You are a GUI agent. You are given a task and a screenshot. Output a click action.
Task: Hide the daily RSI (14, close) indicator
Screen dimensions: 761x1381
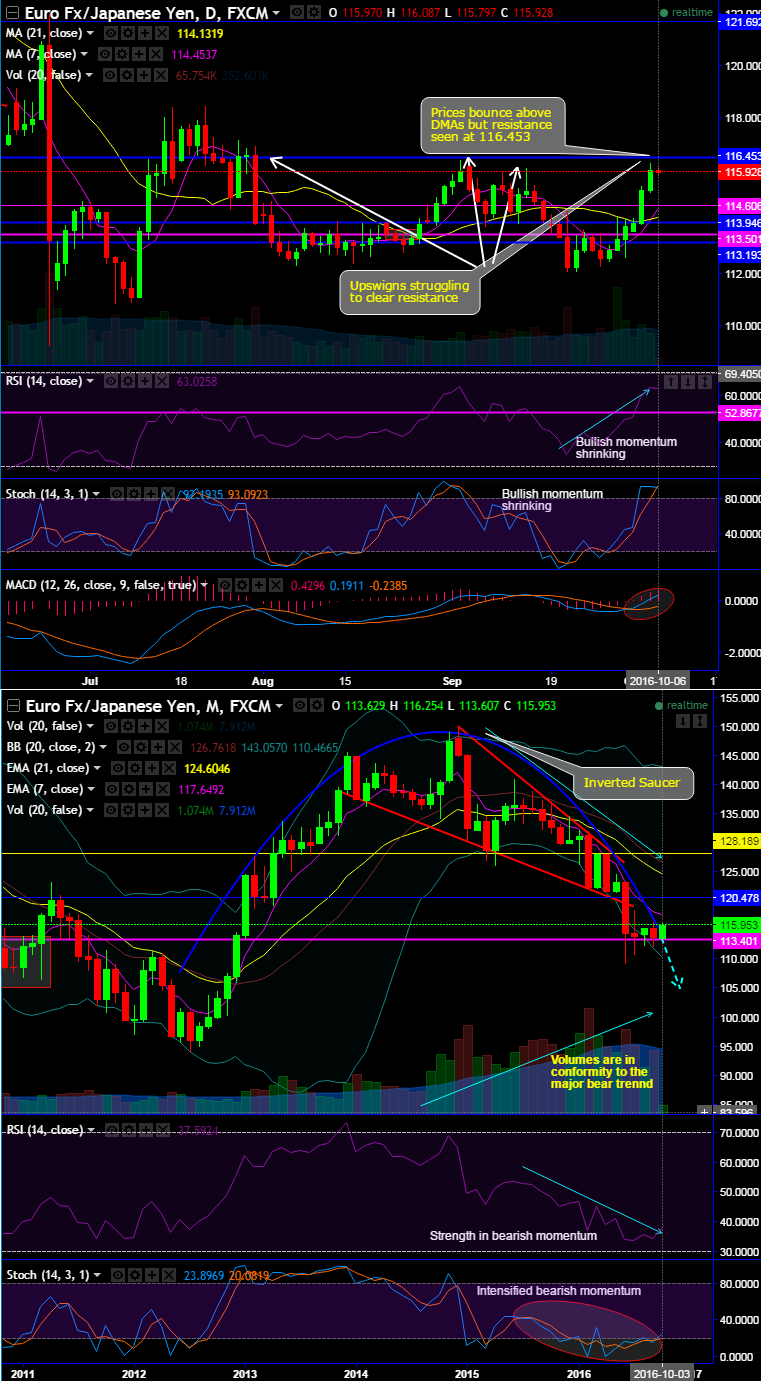point(110,381)
